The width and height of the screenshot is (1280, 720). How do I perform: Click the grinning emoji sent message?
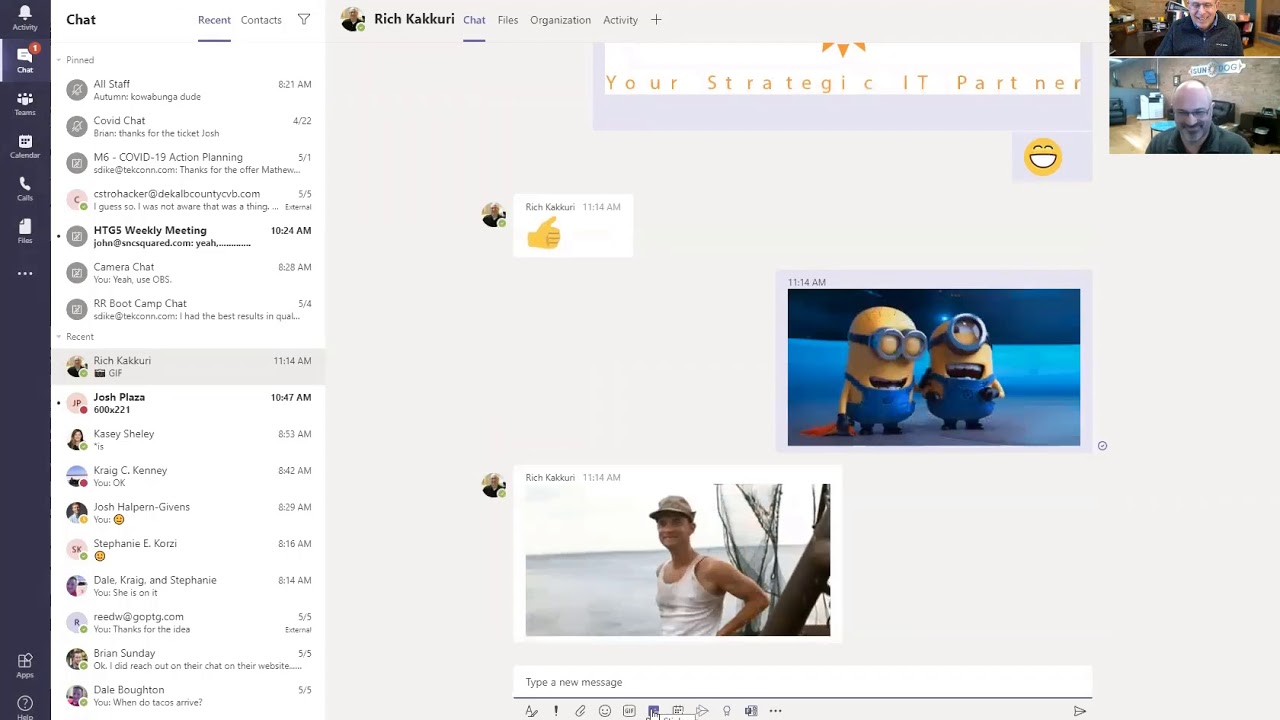tap(1042, 157)
